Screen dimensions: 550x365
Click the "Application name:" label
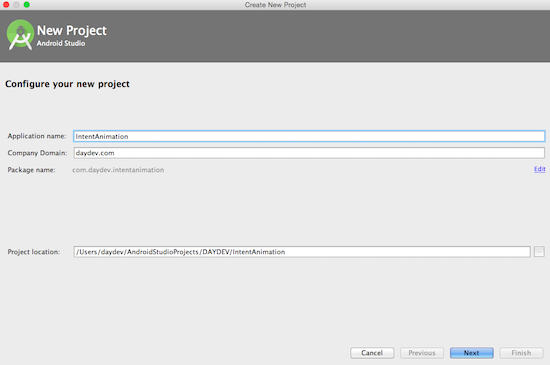(37, 136)
